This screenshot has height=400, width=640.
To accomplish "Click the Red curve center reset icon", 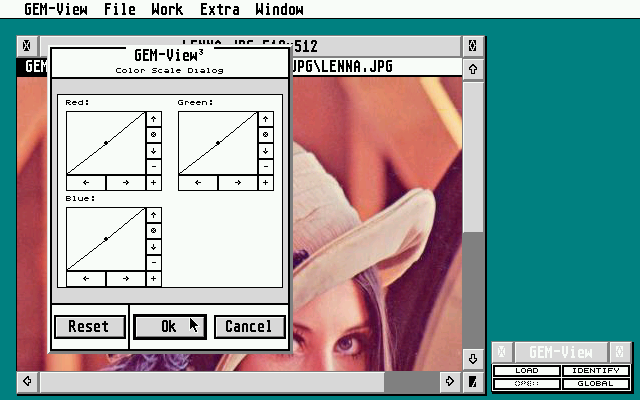I will [x=153, y=135].
